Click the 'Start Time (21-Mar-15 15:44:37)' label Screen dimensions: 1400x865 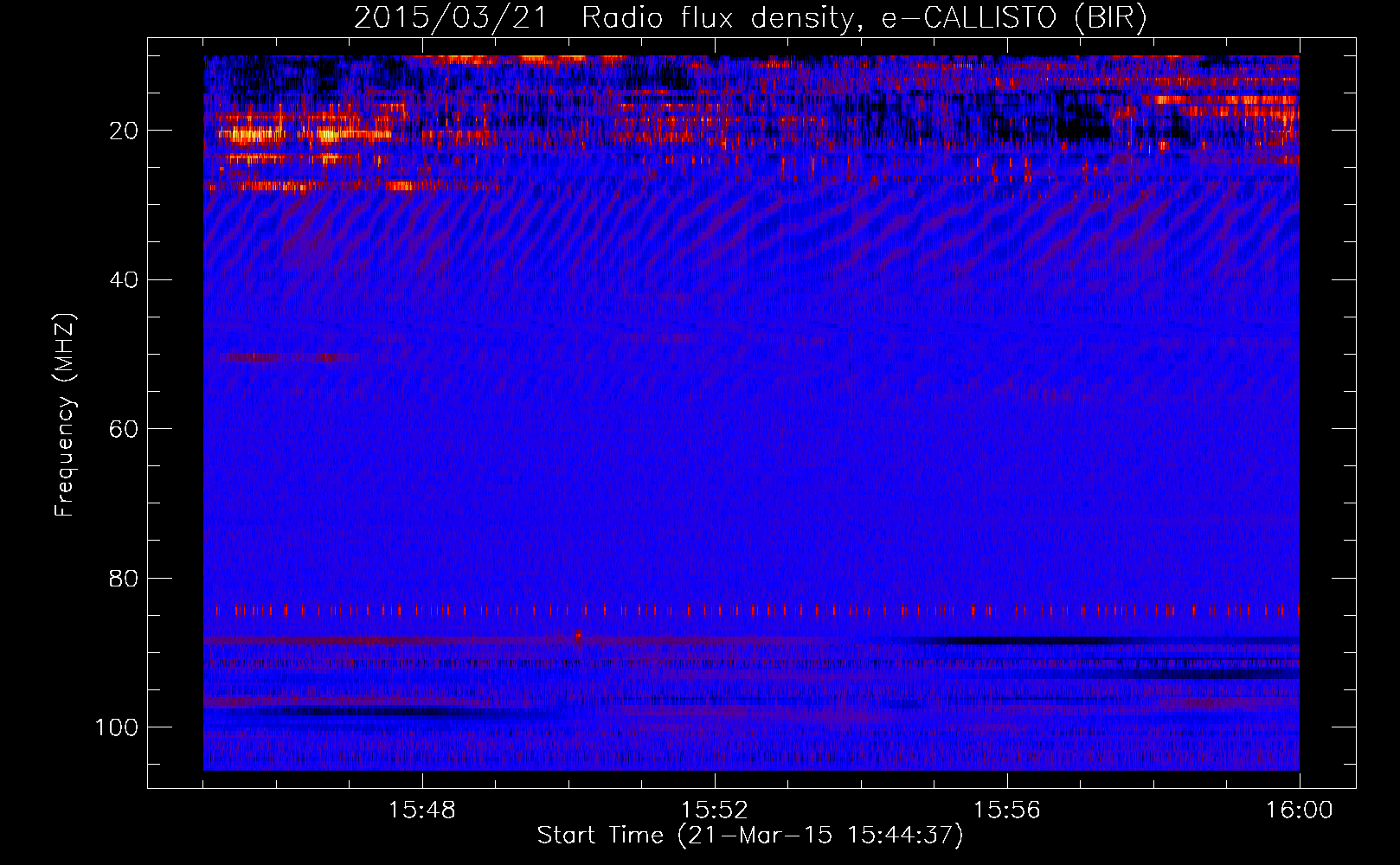[x=750, y=836]
